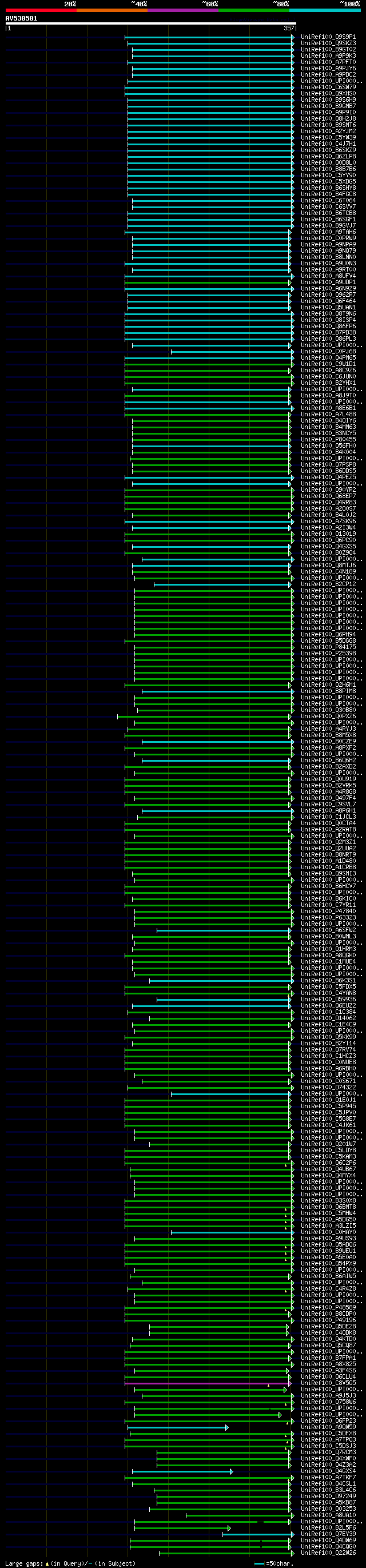Viewport: 366px width, 1568px height.
Task: Click the purple ~60% identity legend bar
Action: point(184,10)
